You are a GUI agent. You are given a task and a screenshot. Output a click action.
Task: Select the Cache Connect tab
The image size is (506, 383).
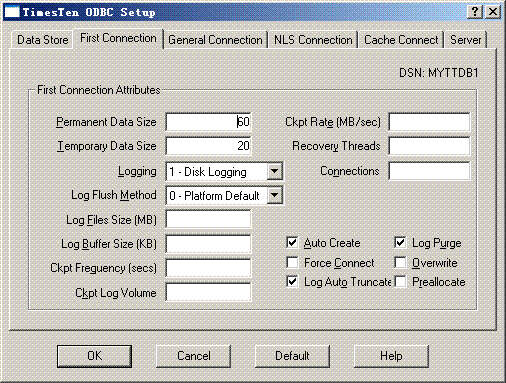[x=401, y=40]
